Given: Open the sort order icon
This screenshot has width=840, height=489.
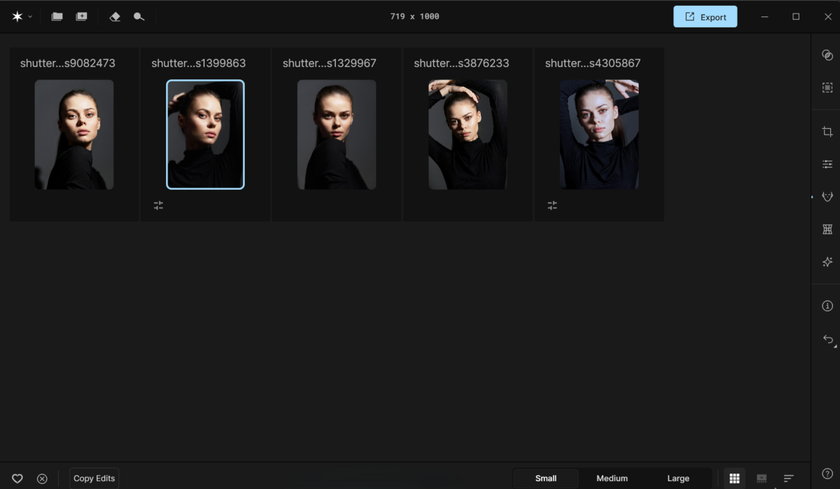Looking at the screenshot, I should point(788,478).
